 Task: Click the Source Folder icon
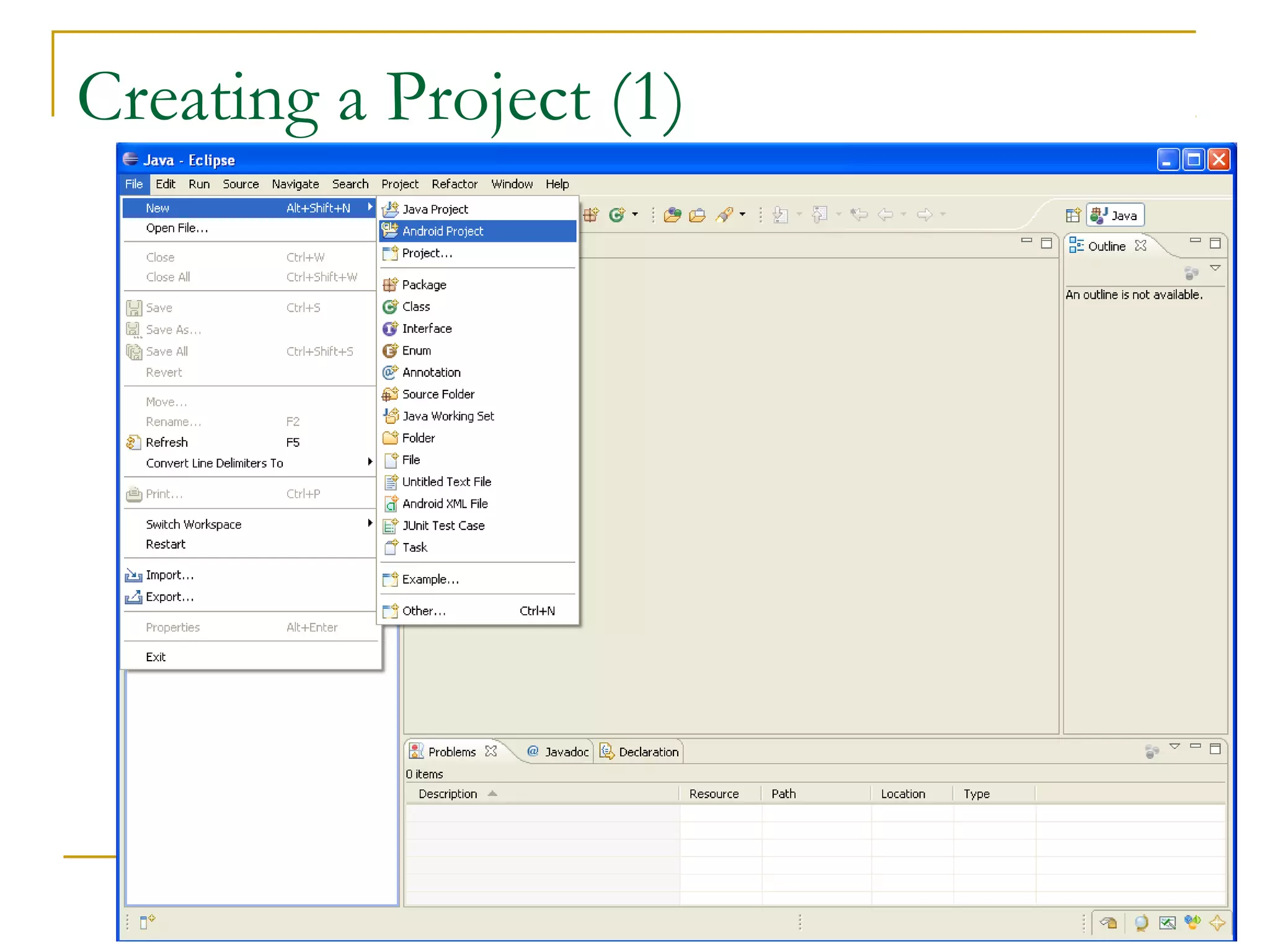390,394
